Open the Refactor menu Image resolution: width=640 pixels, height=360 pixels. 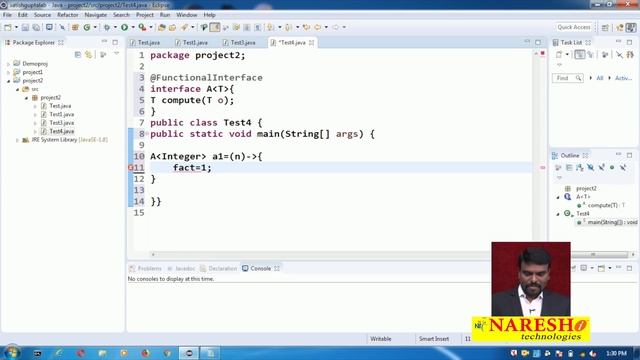click(x=67, y=15)
